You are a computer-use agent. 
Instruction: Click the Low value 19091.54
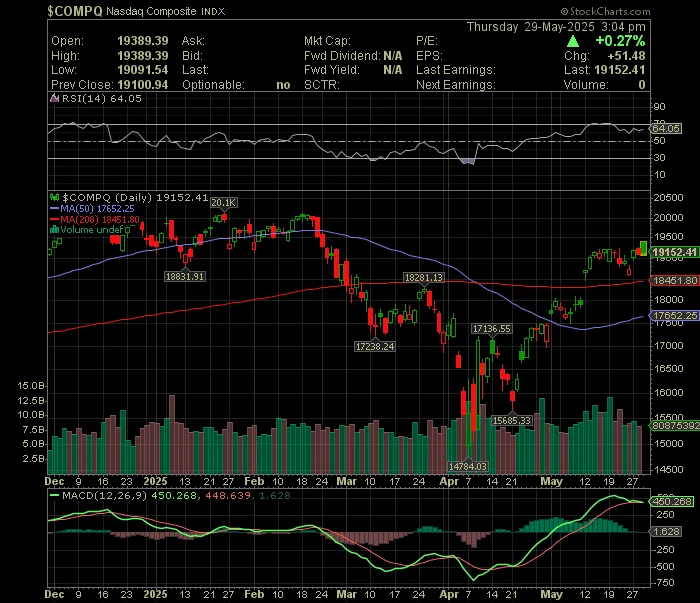(142, 70)
